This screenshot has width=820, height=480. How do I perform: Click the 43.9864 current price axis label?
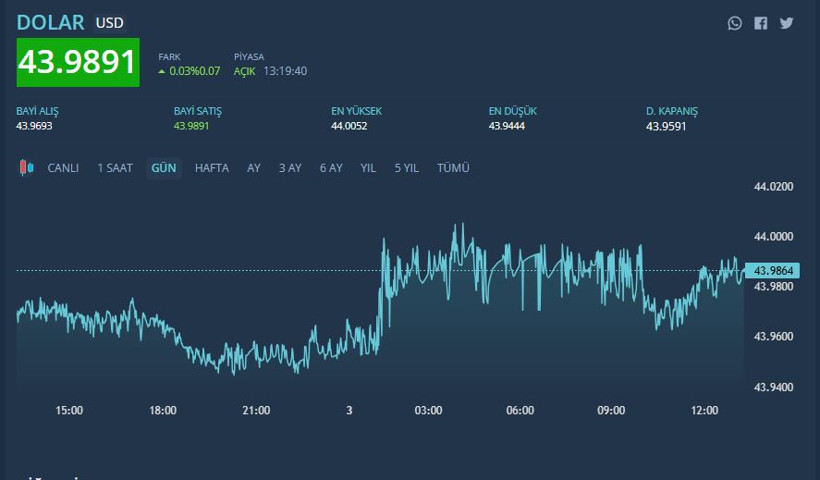point(773,271)
